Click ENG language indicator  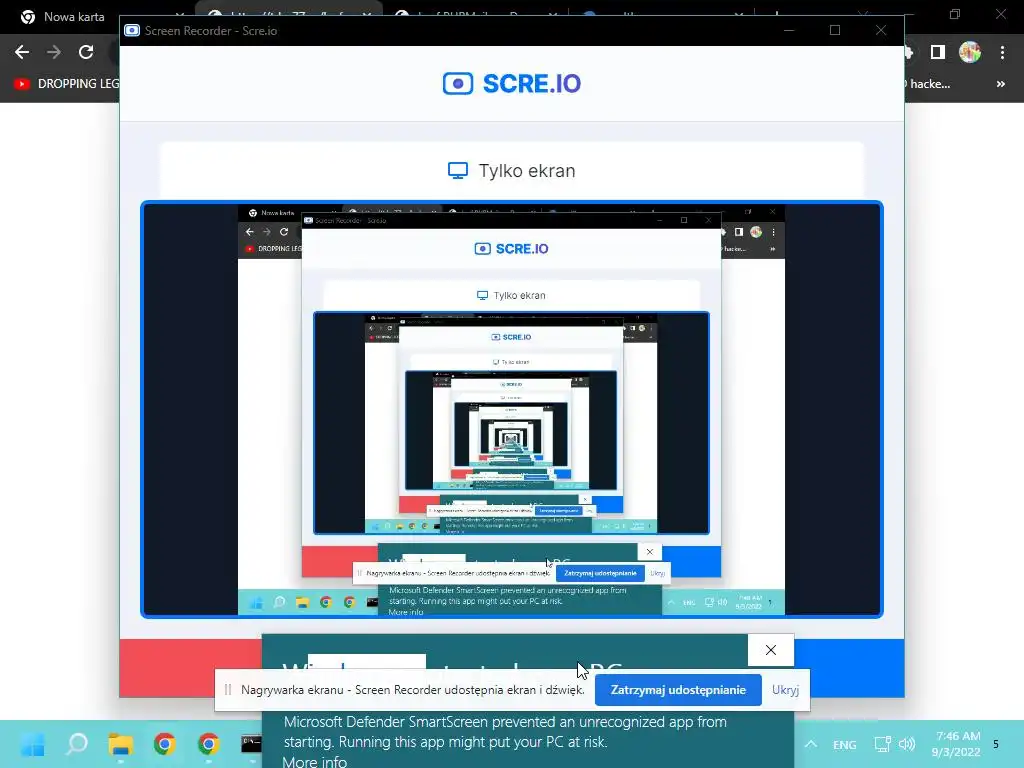pyautogui.click(x=844, y=744)
